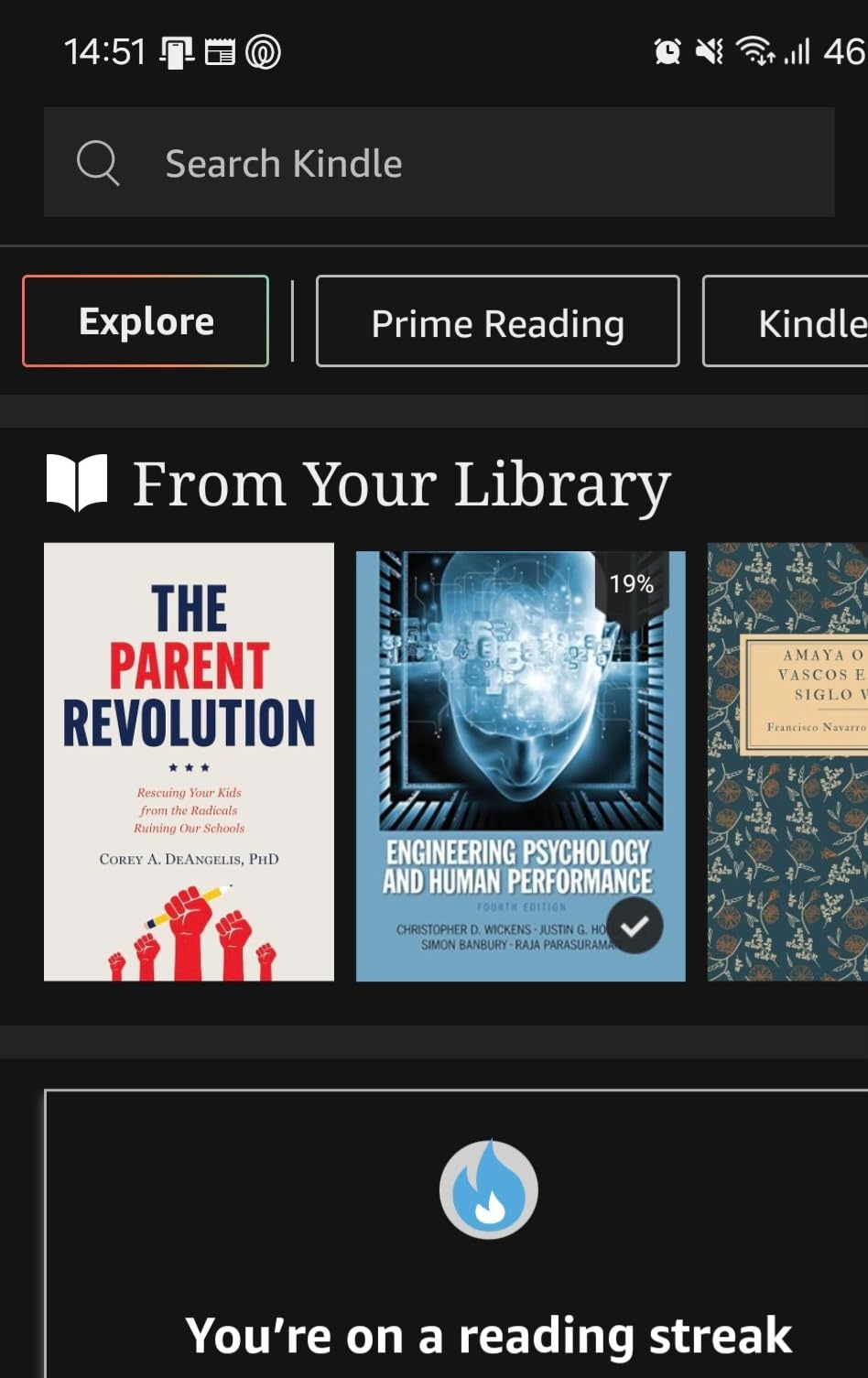Tap the blue flame reading streak icon
The height and width of the screenshot is (1378, 868).
489,1189
